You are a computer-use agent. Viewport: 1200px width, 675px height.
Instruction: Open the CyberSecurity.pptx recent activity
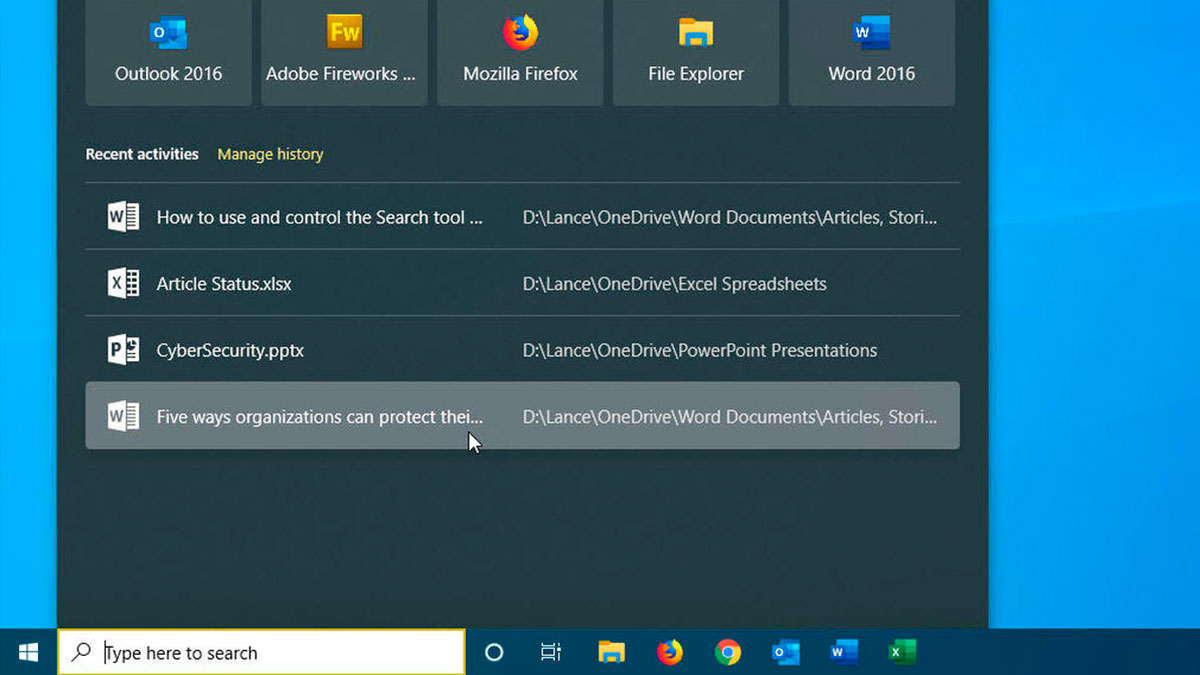[x=522, y=350]
